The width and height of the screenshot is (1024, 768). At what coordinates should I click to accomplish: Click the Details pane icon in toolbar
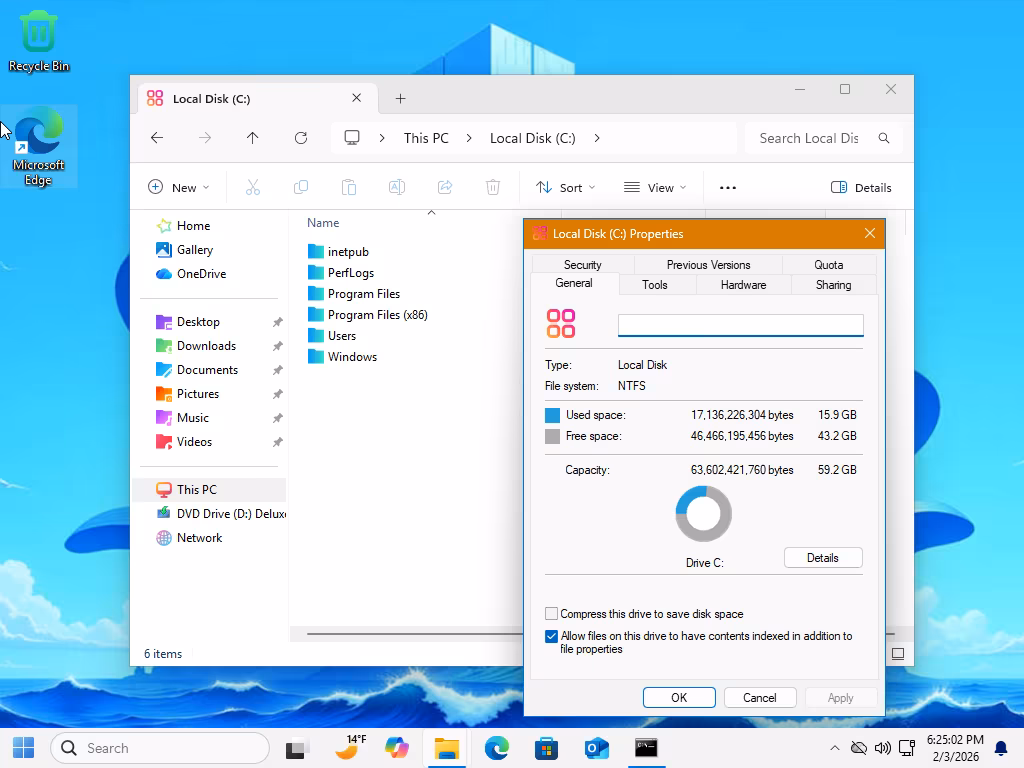click(x=861, y=187)
